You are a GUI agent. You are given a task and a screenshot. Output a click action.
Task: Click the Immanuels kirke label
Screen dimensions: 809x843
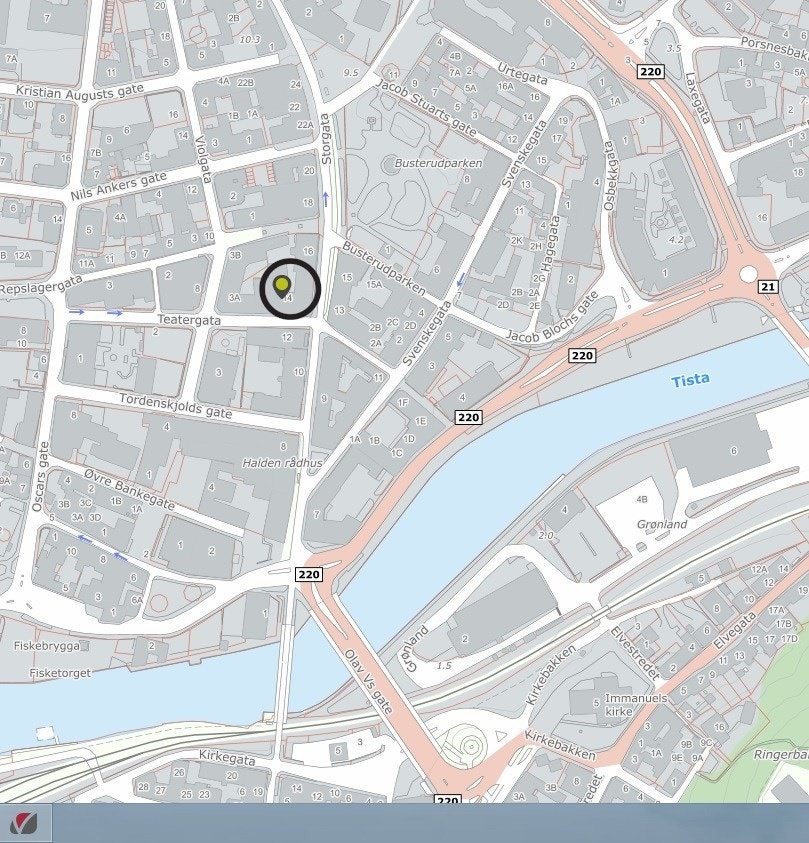click(636, 704)
